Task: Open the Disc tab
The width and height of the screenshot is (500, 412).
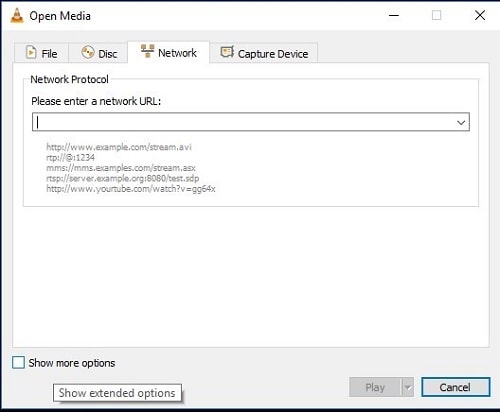Action: 98,53
